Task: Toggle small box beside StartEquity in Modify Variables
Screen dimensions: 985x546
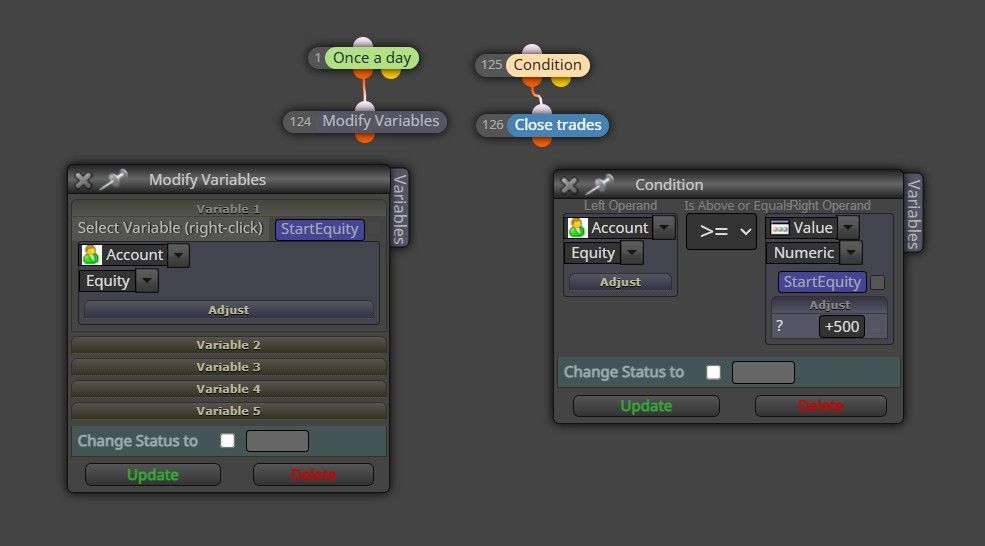Action: pos(375,229)
